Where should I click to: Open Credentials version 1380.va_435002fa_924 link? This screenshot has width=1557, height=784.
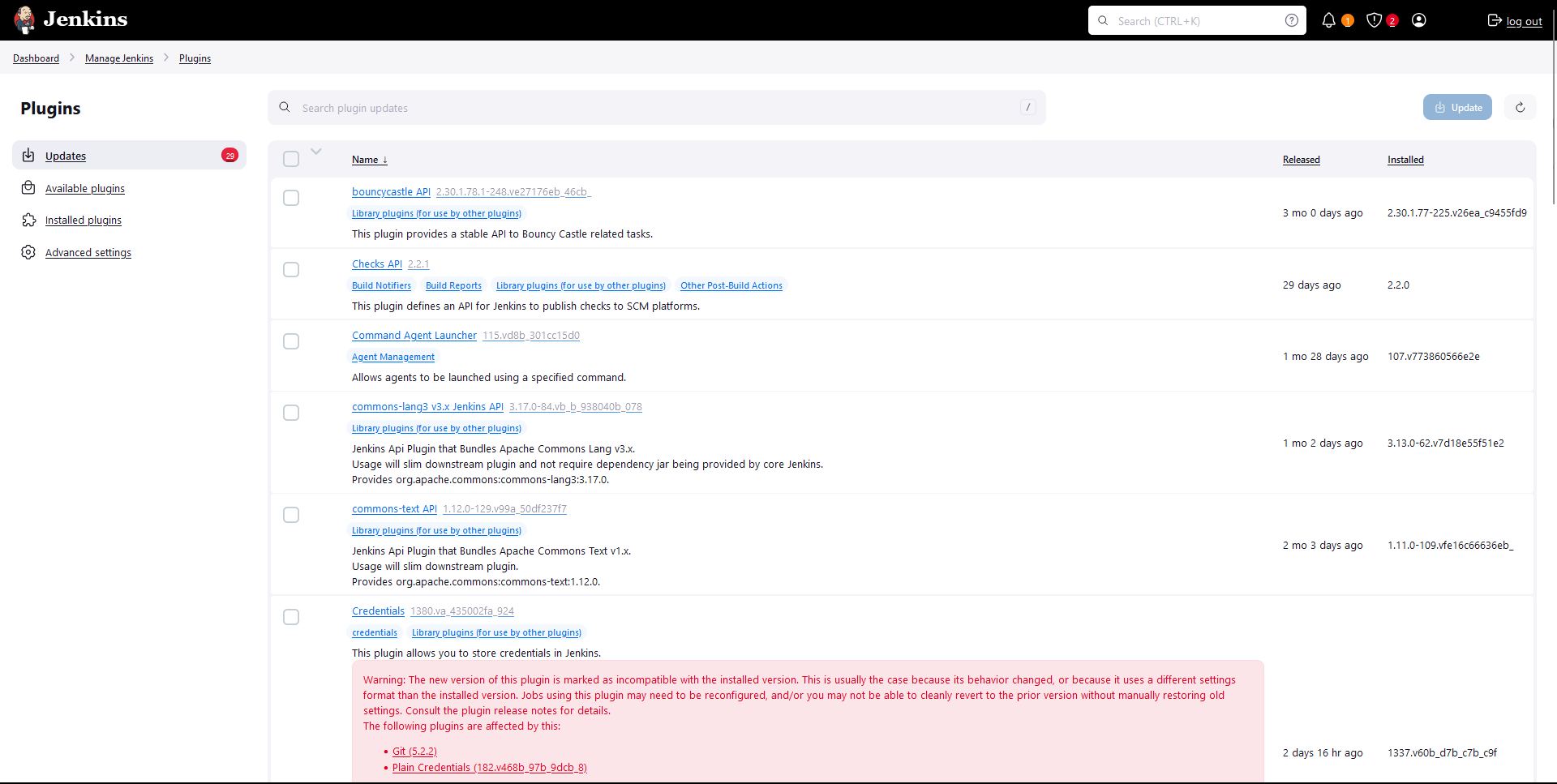[x=462, y=611]
